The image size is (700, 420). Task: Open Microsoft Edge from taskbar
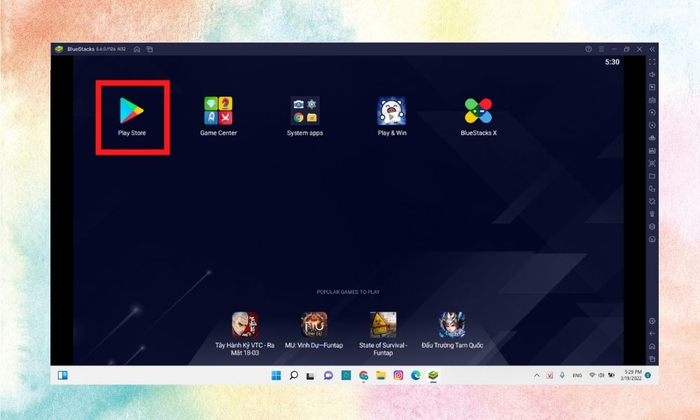416,375
